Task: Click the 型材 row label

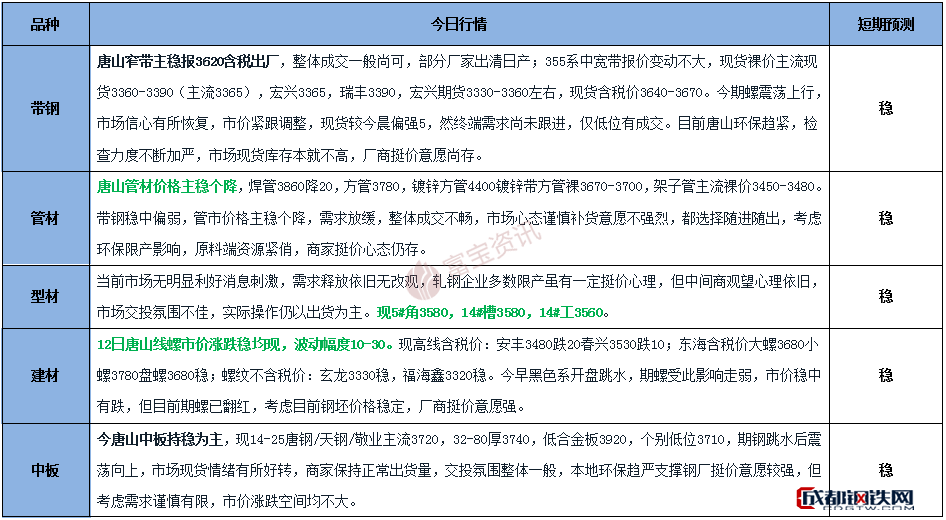Action: [45, 296]
